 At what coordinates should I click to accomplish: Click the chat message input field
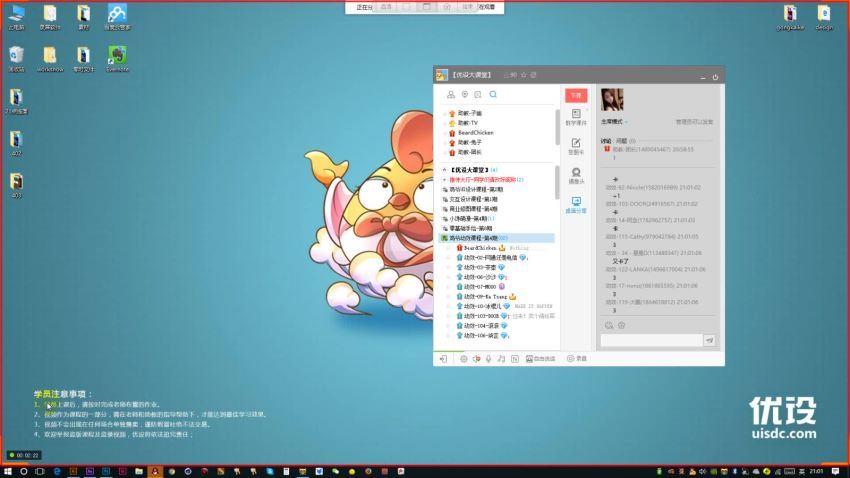(652, 340)
